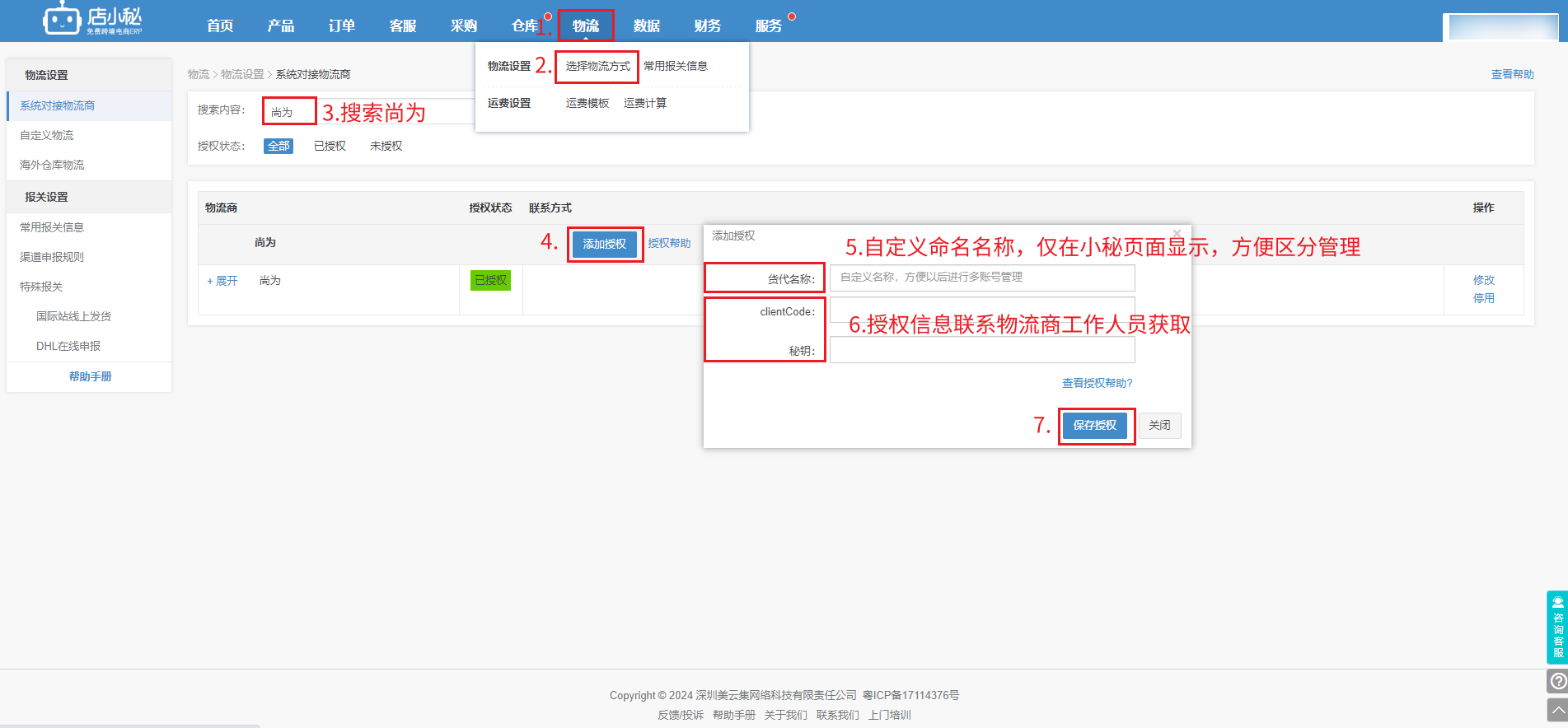The height and width of the screenshot is (728, 1568).
Task: Open the 咨询客服 floating widget
Action: pyautogui.click(x=1557, y=628)
